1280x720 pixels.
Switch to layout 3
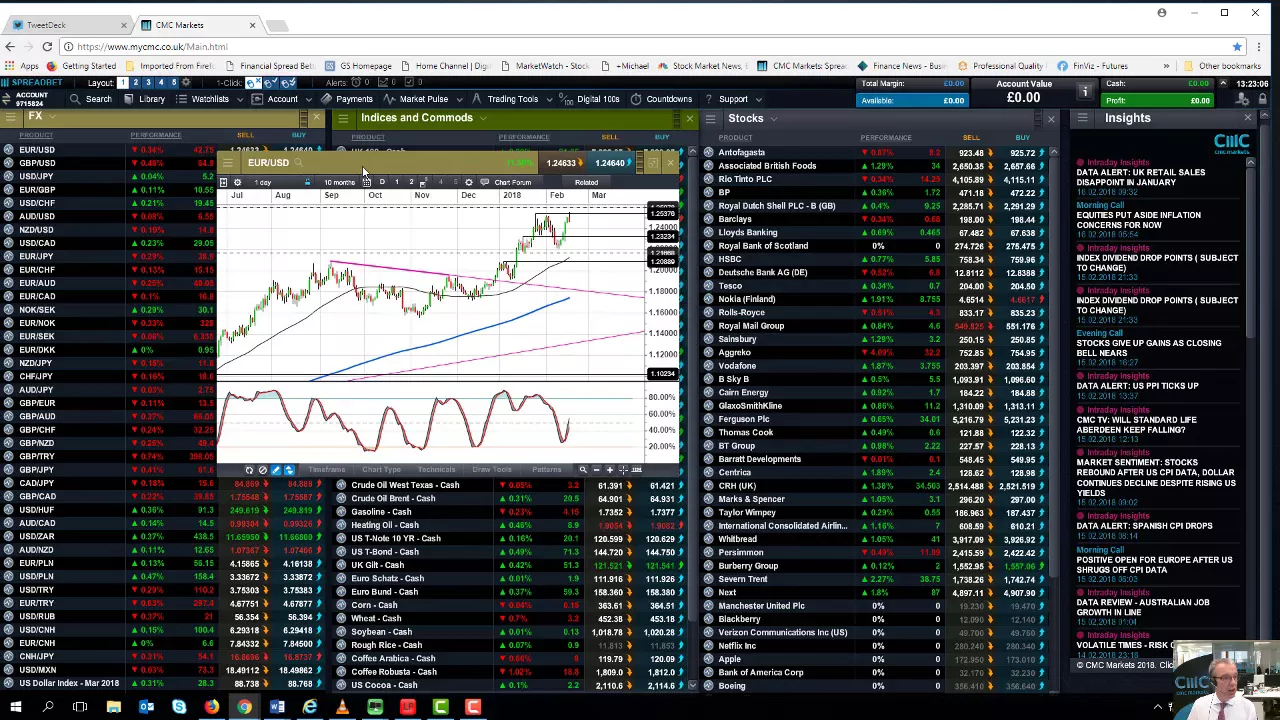coord(148,82)
